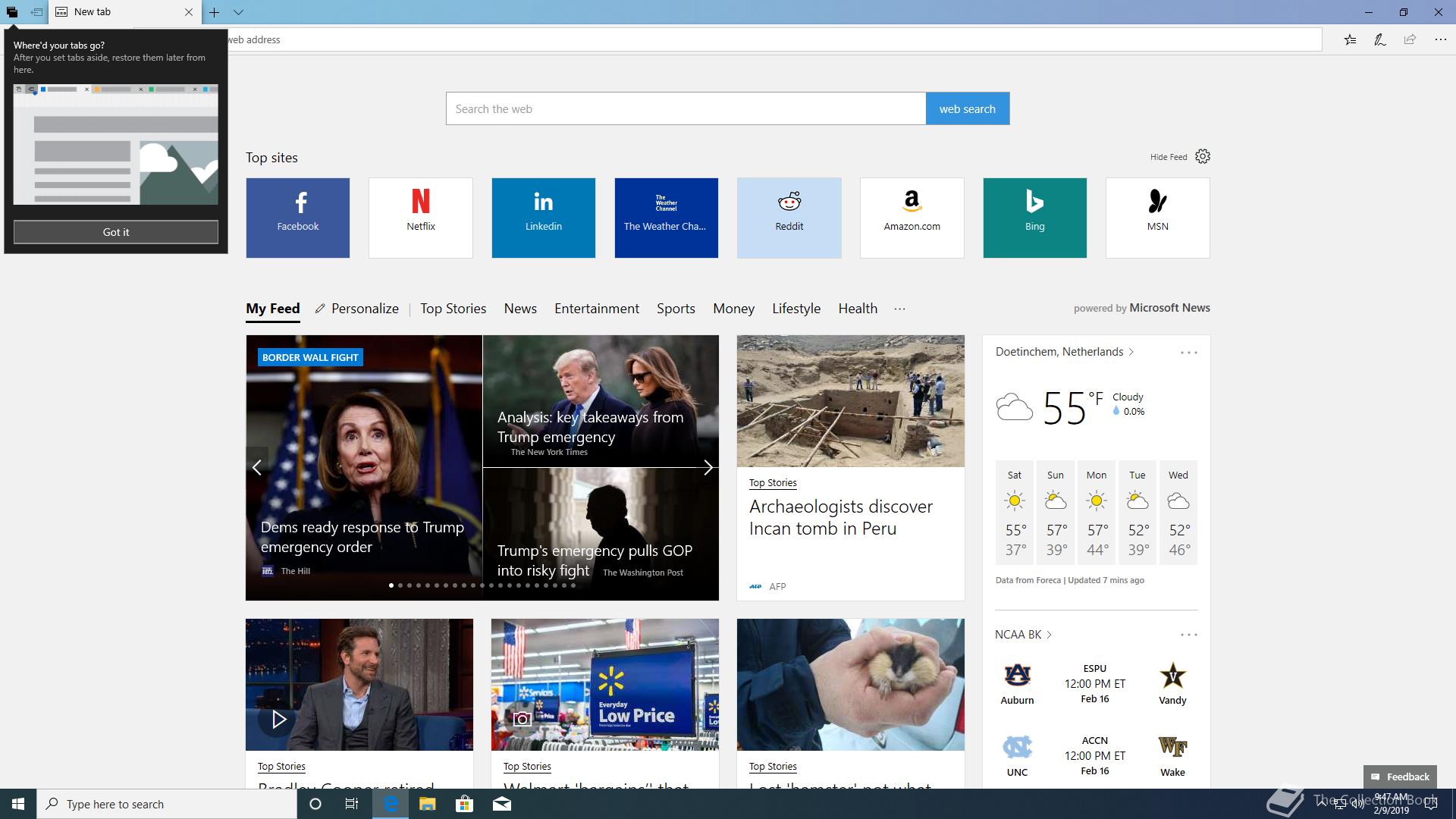
Task: Expand the tab preview chevron
Action: 238,12
